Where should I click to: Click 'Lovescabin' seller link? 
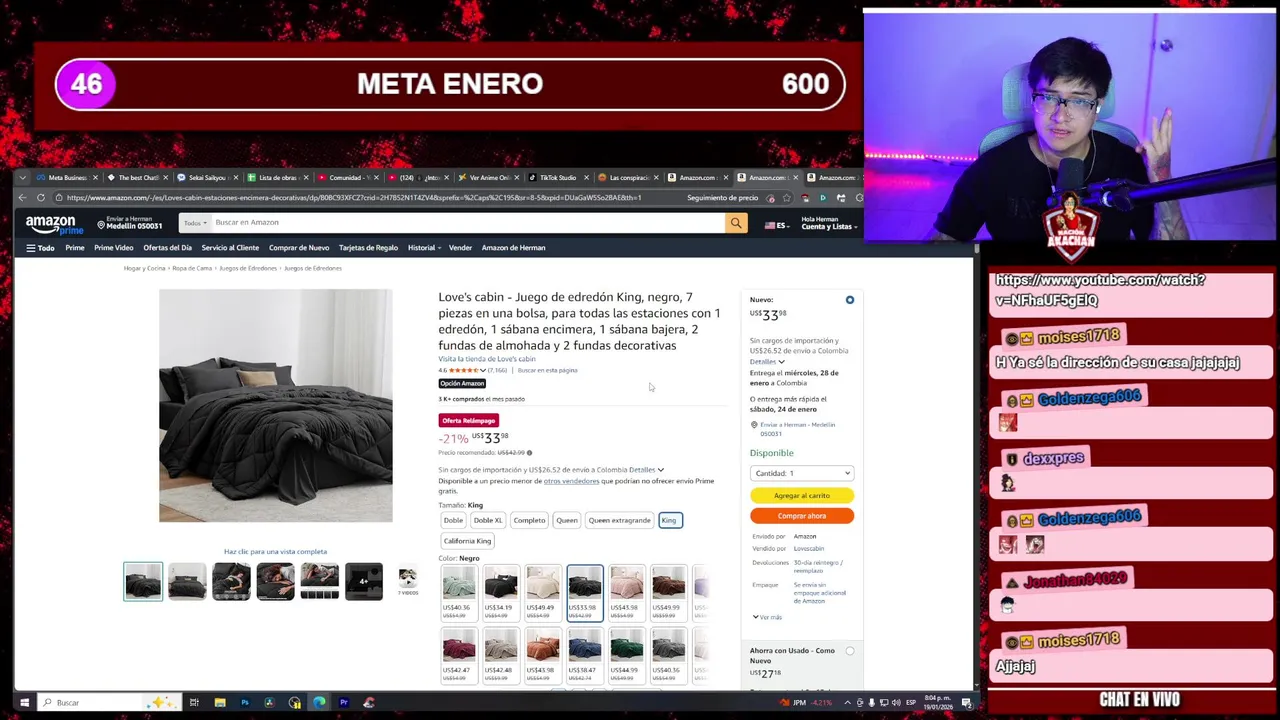[x=809, y=549]
